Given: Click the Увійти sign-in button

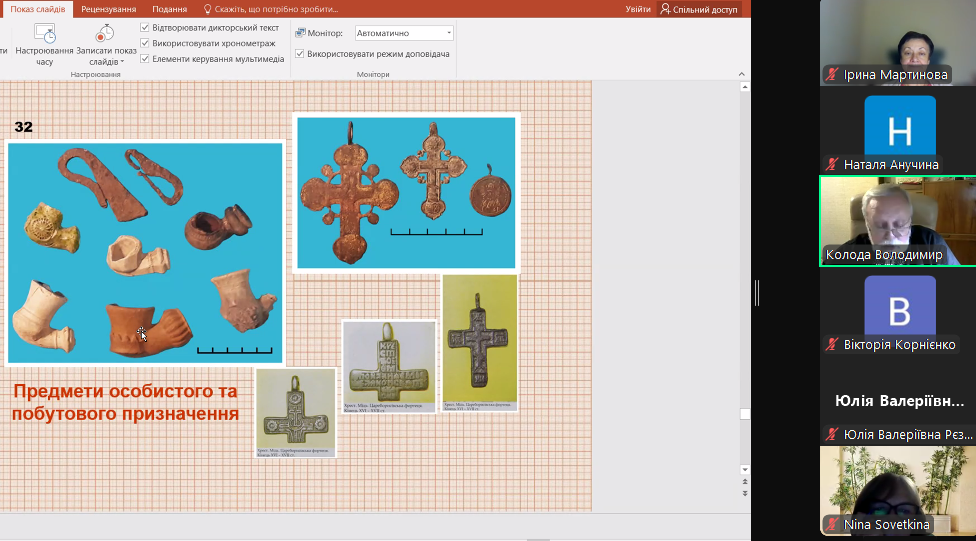Looking at the screenshot, I should [637, 9].
